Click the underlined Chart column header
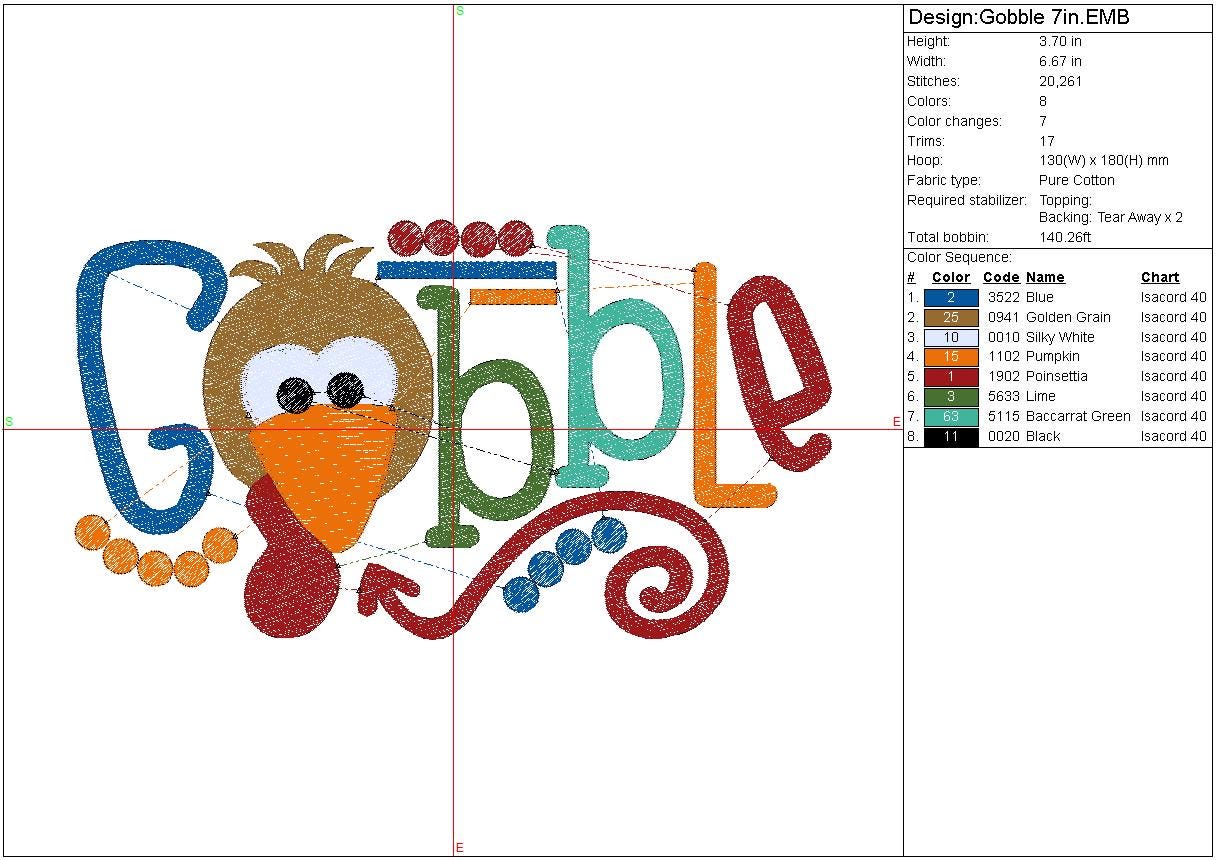The image size is (1217, 860). click(1160, 277)
